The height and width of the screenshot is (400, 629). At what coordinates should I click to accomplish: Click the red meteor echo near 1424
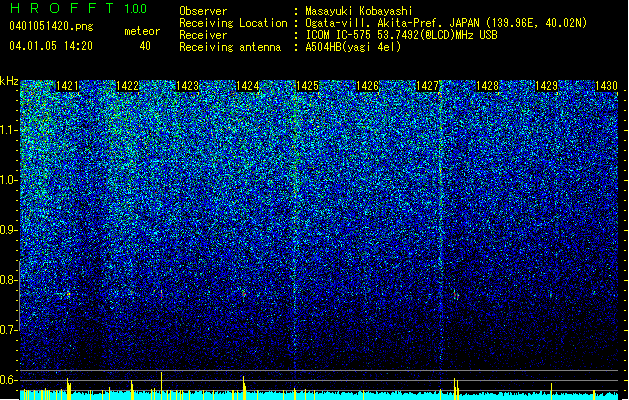pos(244,295)
